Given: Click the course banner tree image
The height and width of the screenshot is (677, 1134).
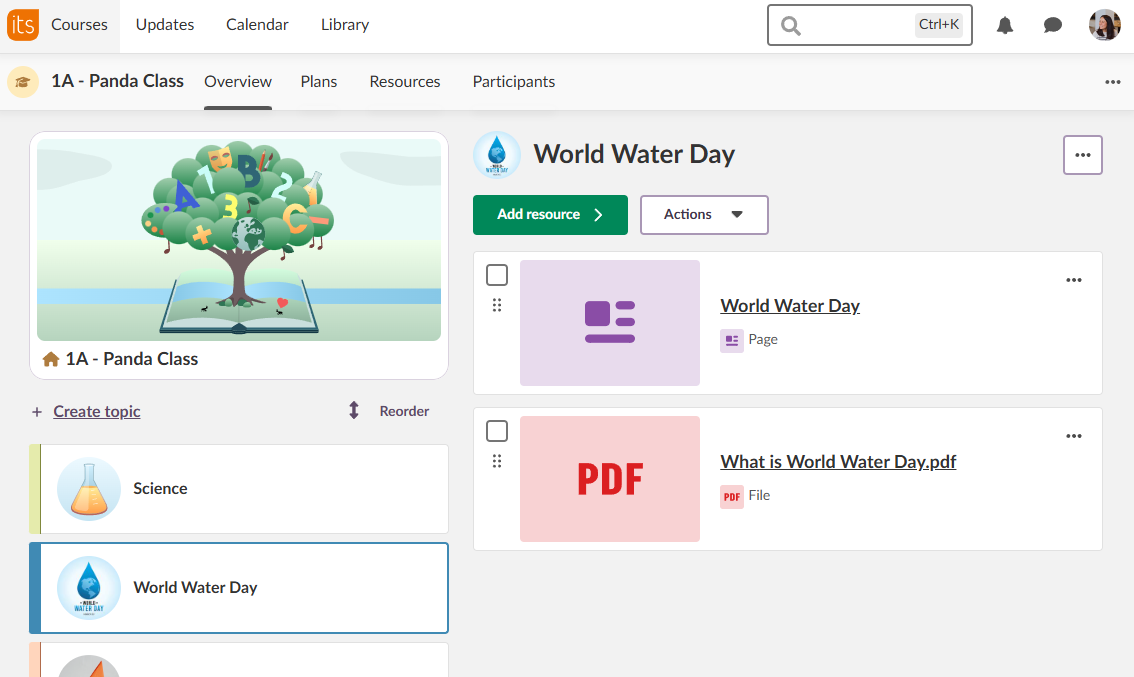Looking at the screenshot, I should tap(239, 239).
